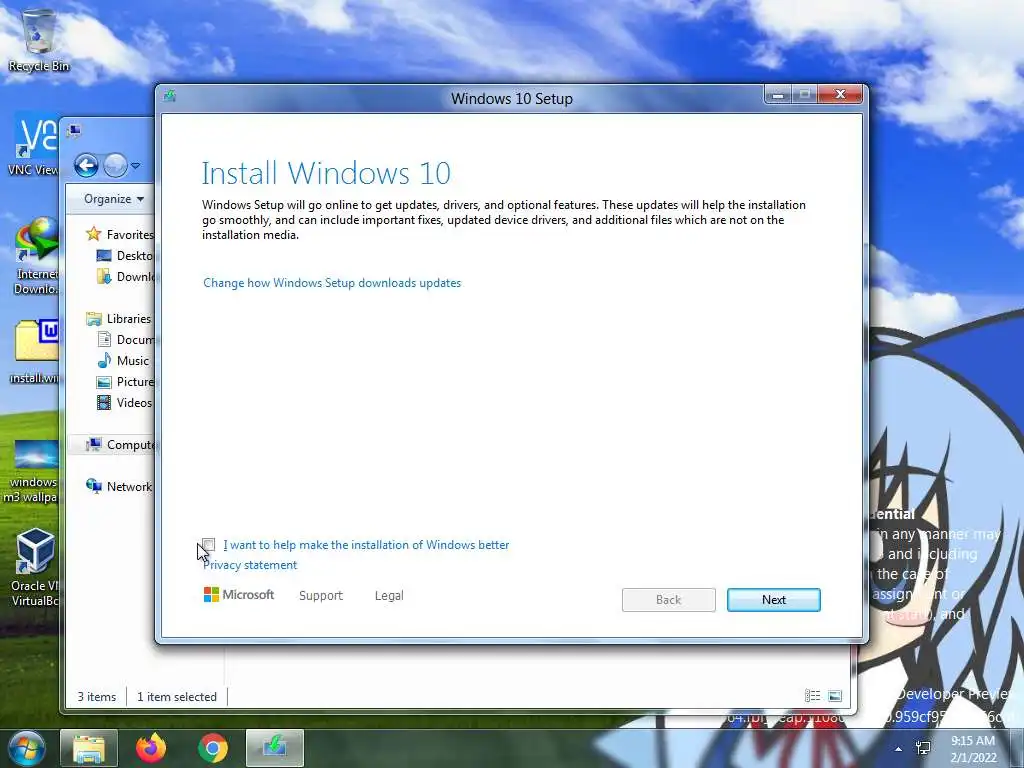Click the Explorer details view icon

coord(812,696)
